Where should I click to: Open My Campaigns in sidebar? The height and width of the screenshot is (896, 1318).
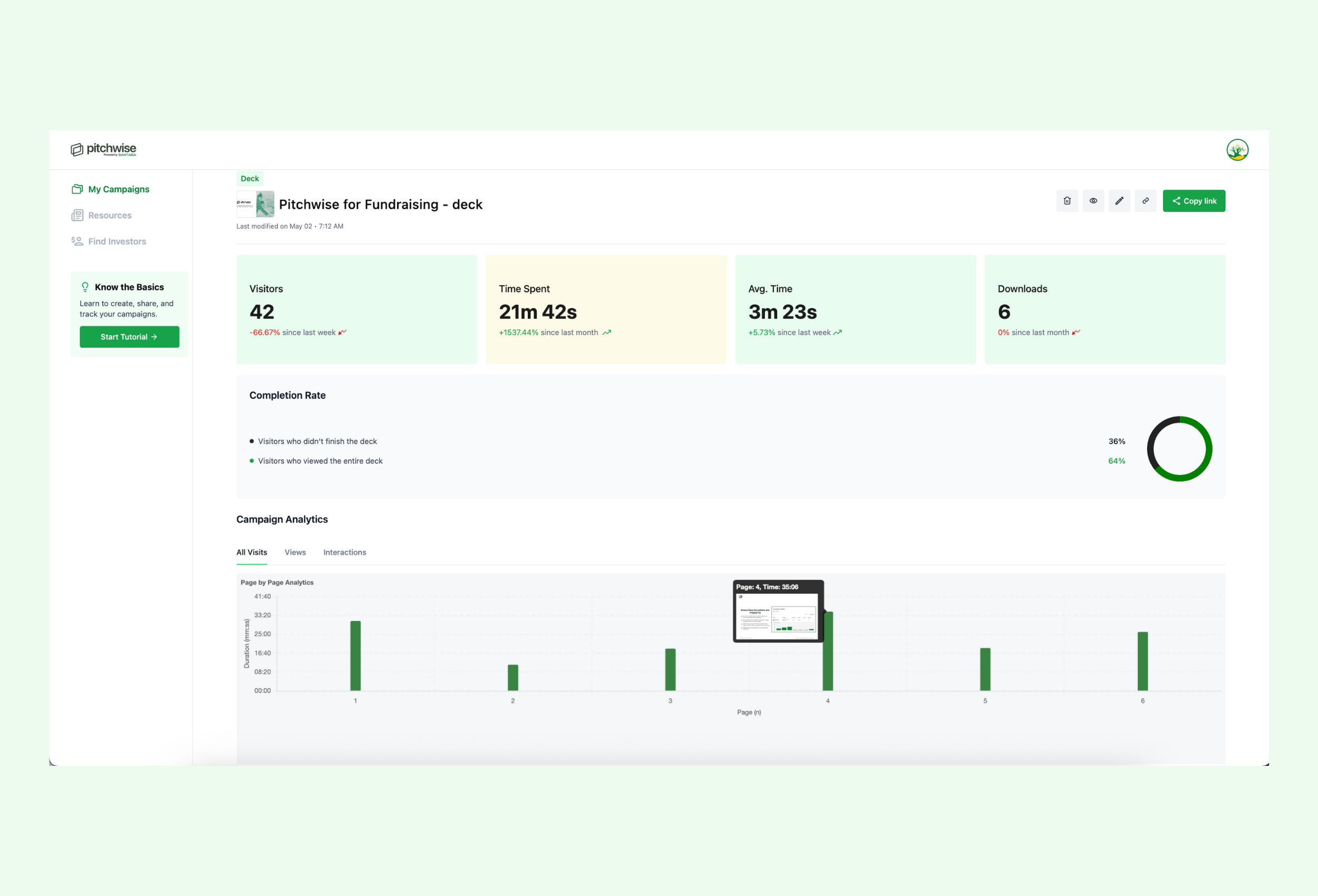[x=118, y=189]
